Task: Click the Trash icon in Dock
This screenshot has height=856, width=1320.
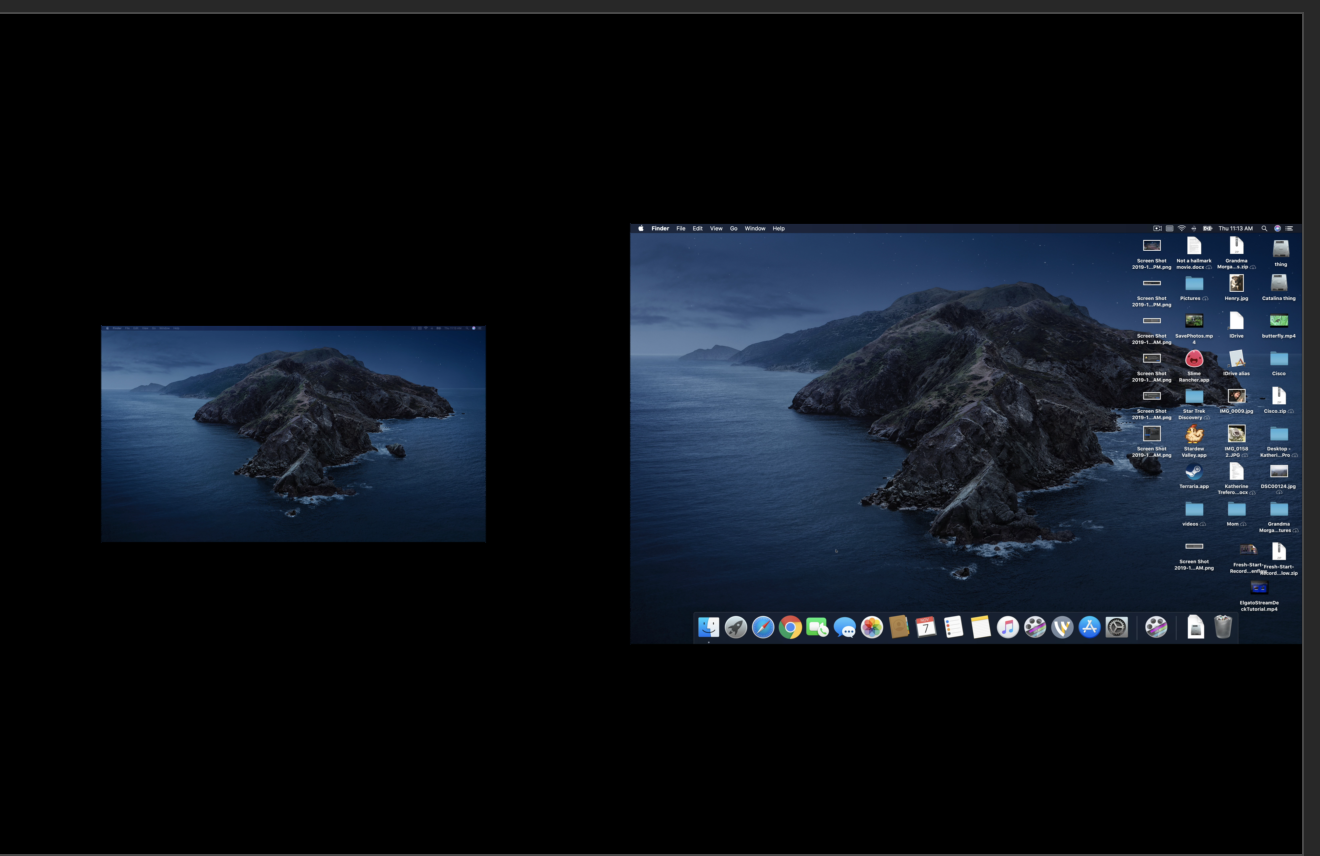Action: [x=1222, y=627]
